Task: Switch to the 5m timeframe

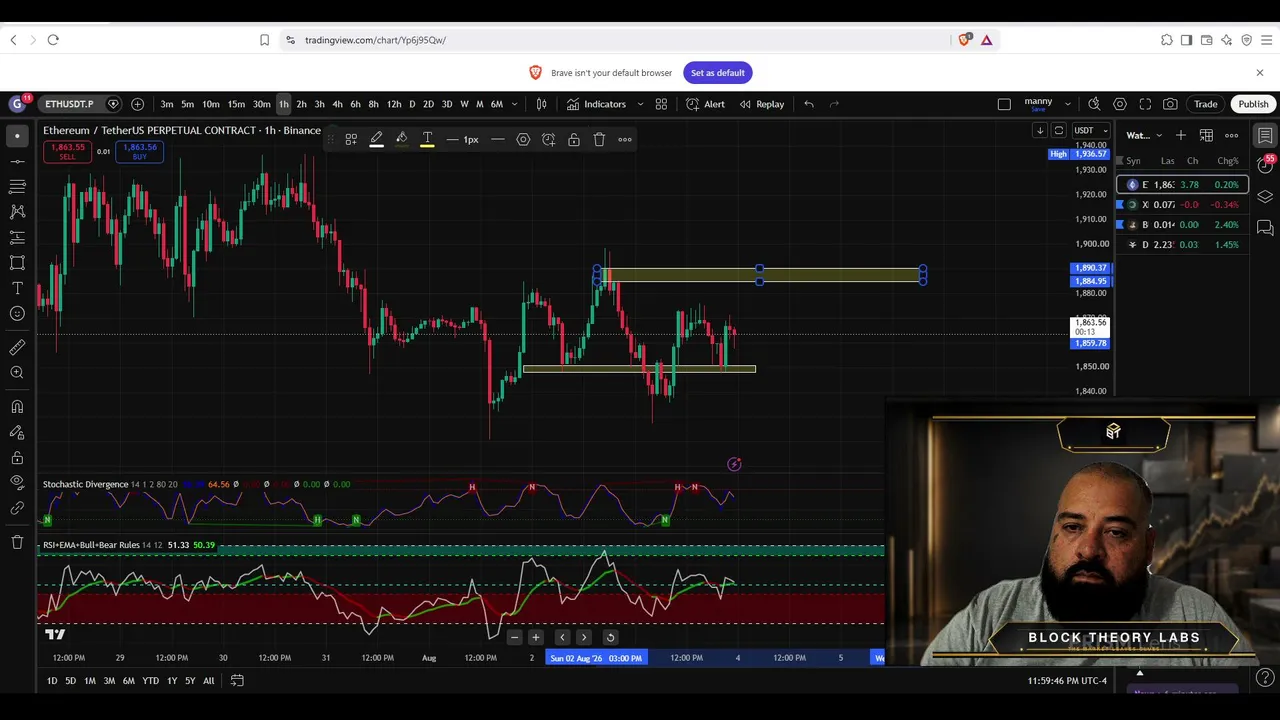Action: click(x=188, y=104)
